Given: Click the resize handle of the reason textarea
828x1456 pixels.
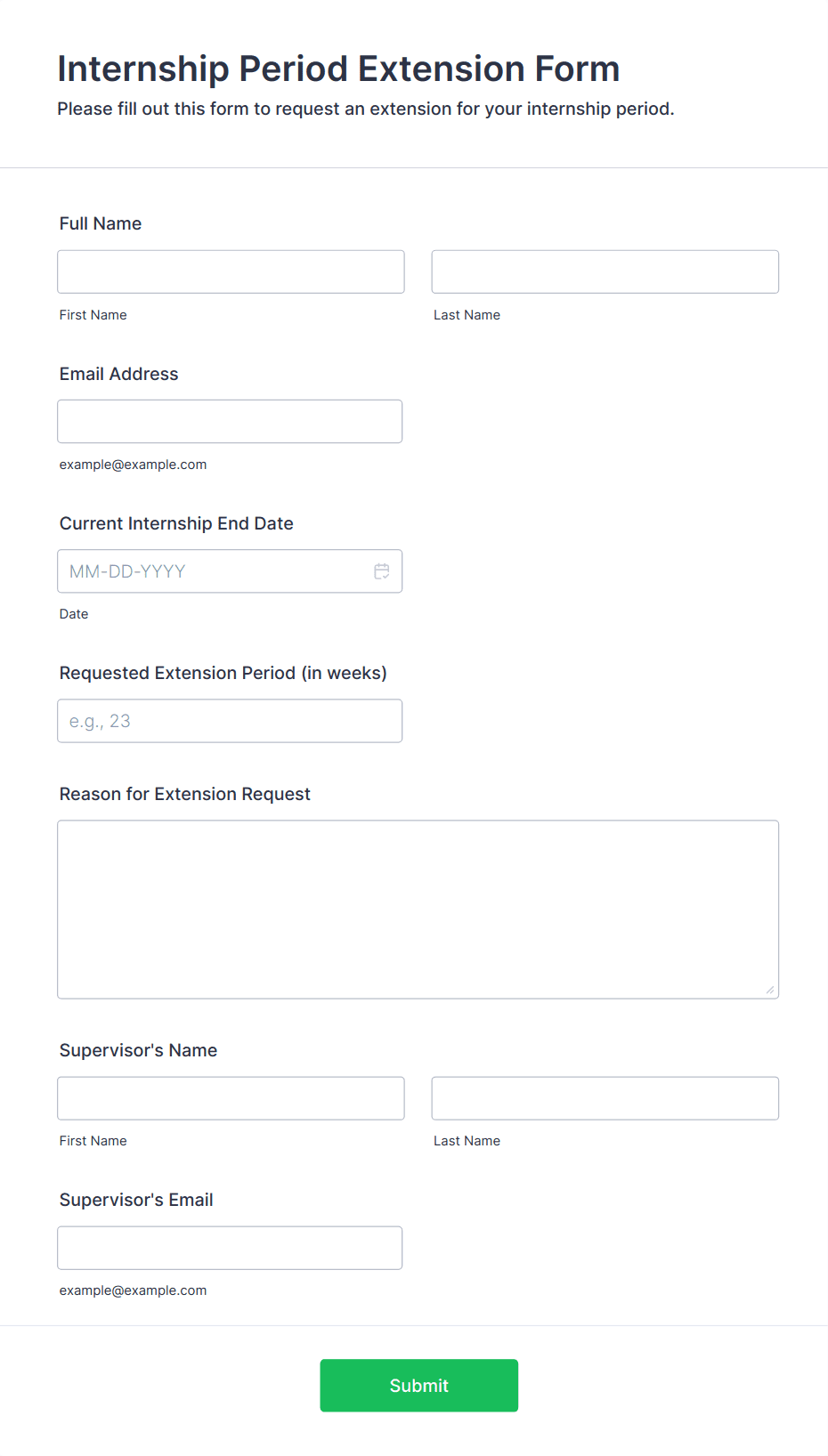Looking at the screenshot, I should click(770, 990).
